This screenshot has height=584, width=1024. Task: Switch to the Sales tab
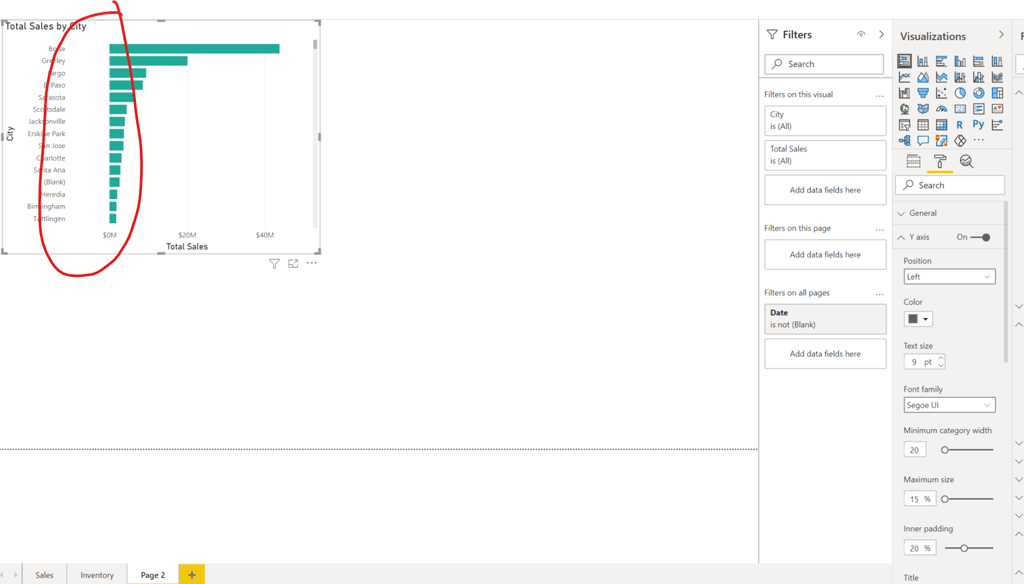click(x=44, y=574)
